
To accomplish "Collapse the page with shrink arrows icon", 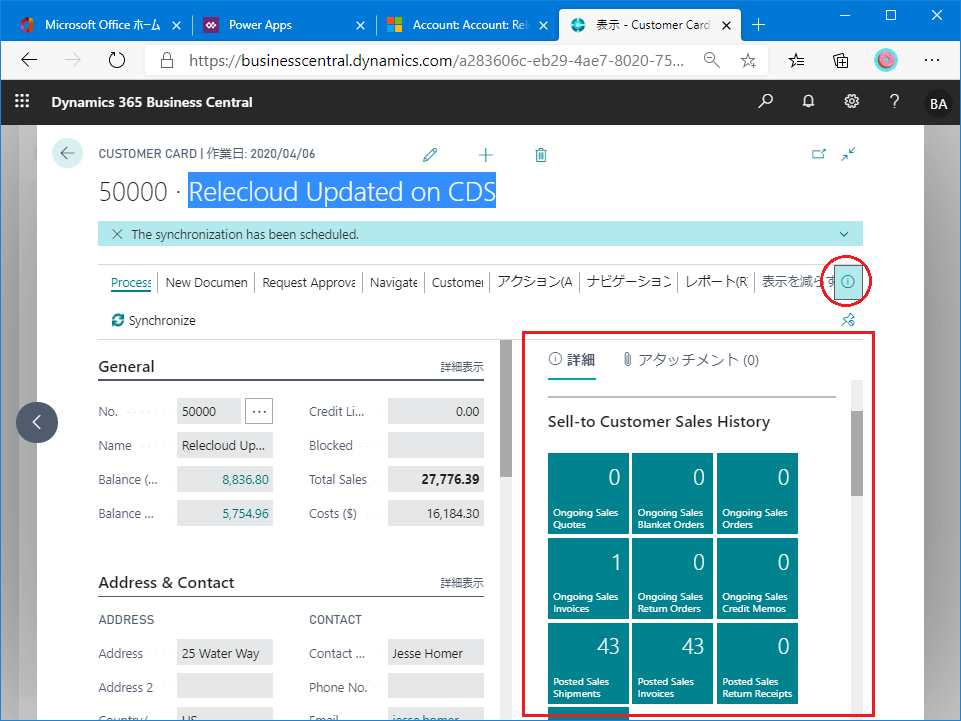I will (848, 154).
